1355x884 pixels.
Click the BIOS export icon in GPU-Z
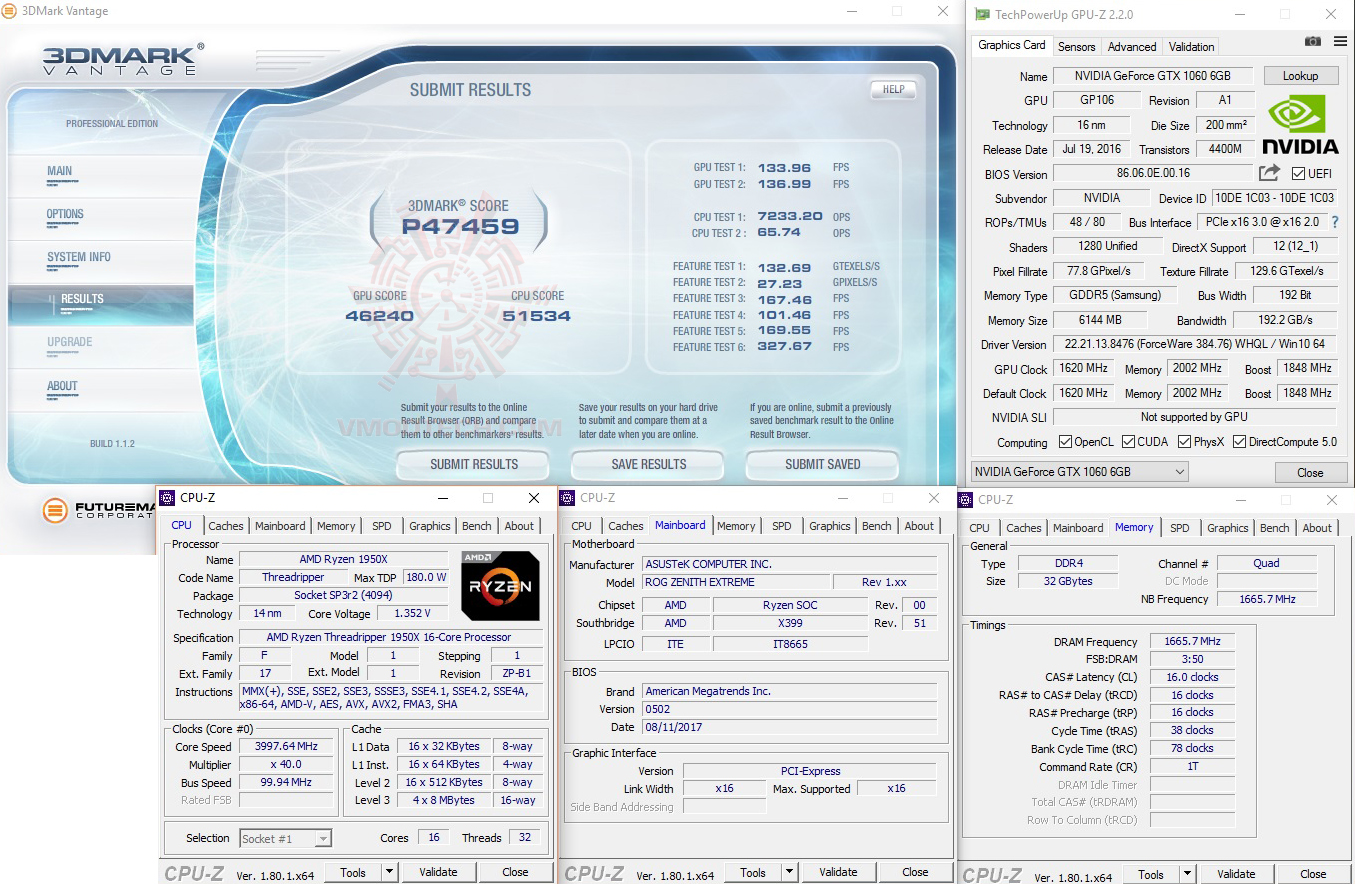point(1269,172)
